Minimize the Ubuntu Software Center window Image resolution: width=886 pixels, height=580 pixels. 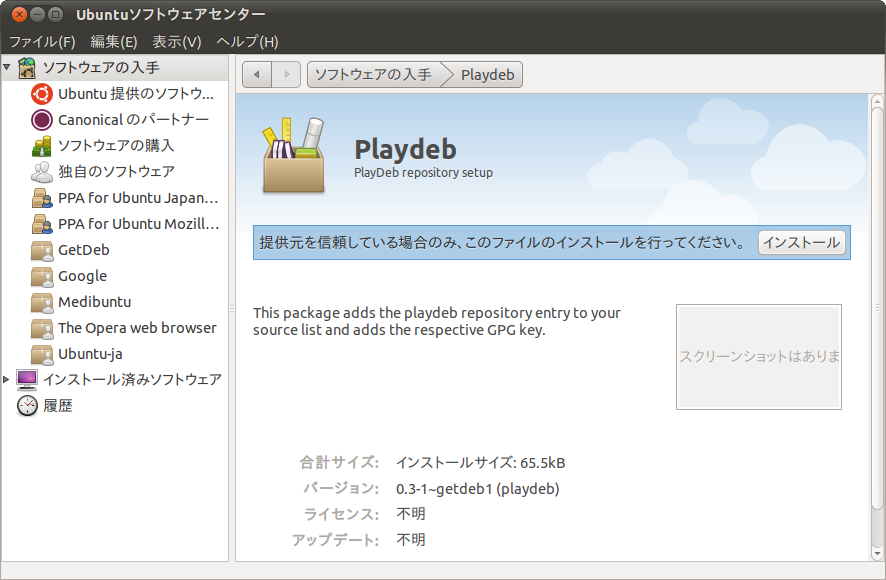[37, 15]
